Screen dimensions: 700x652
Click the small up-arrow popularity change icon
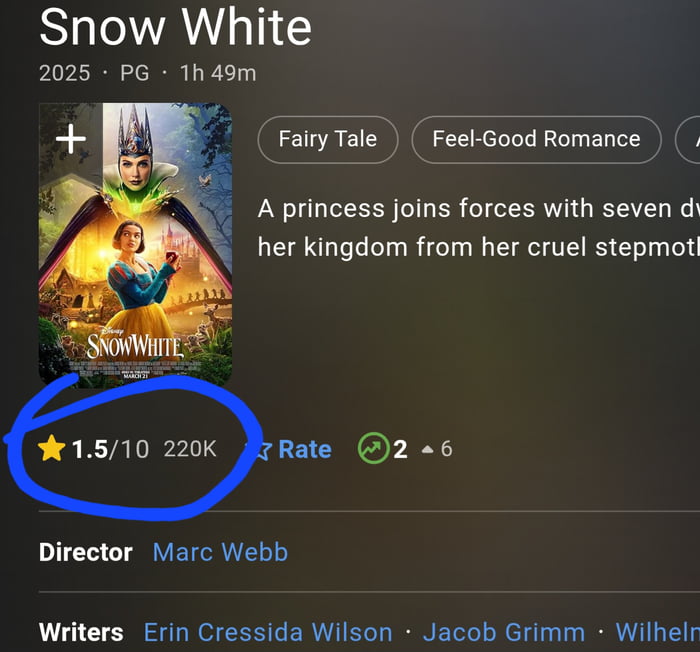pos(427,450)
